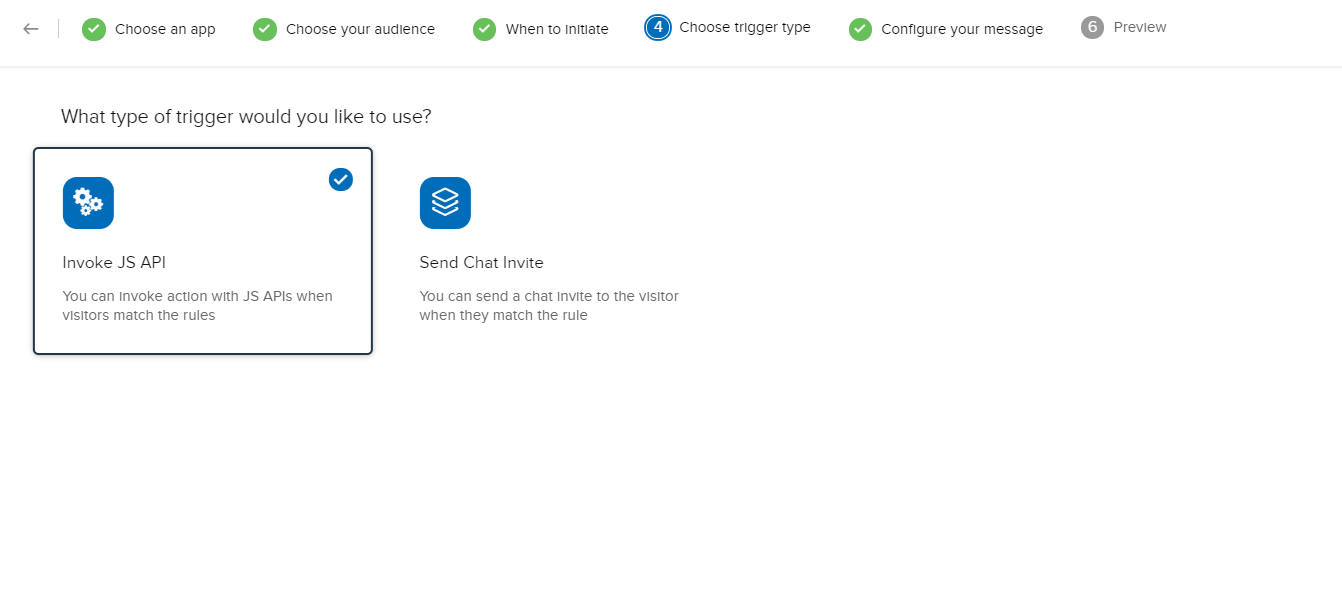This screenshot has width=1342, height=611.
Task: Open the Preview step
Action: [x=1124, y=28]
